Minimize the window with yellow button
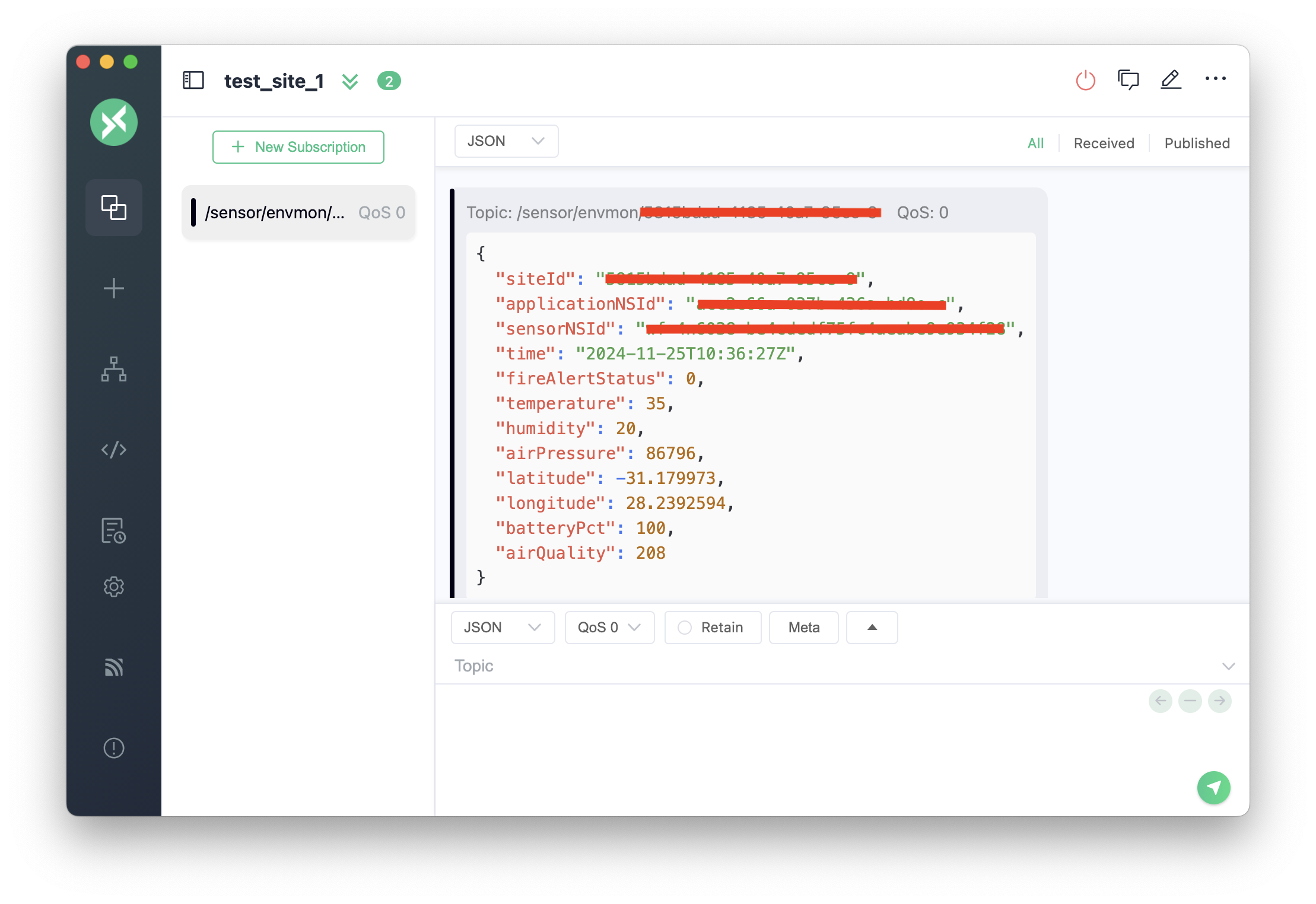 (107, 62)
